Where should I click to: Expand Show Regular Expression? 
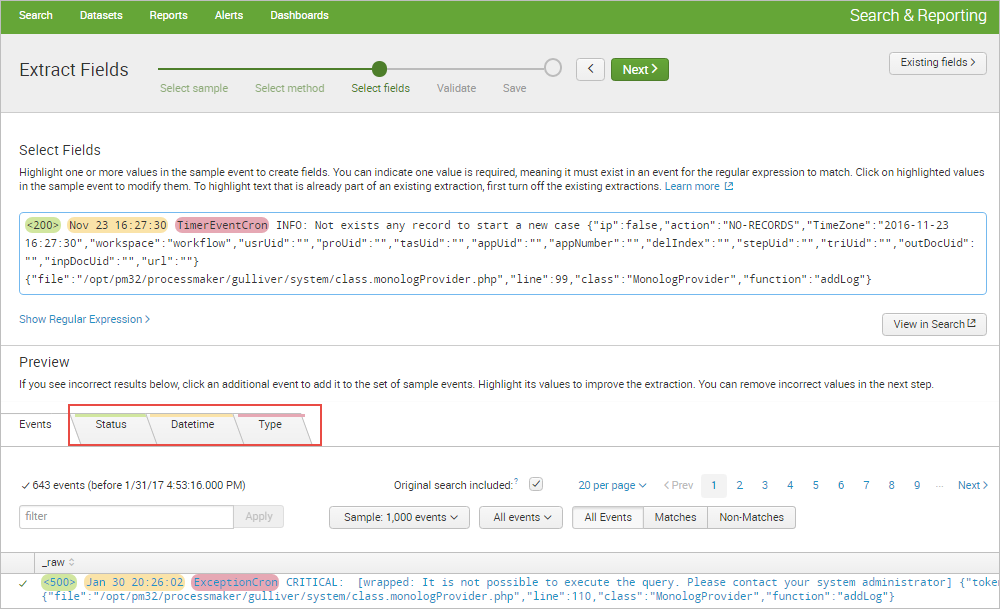pos(84,319)
